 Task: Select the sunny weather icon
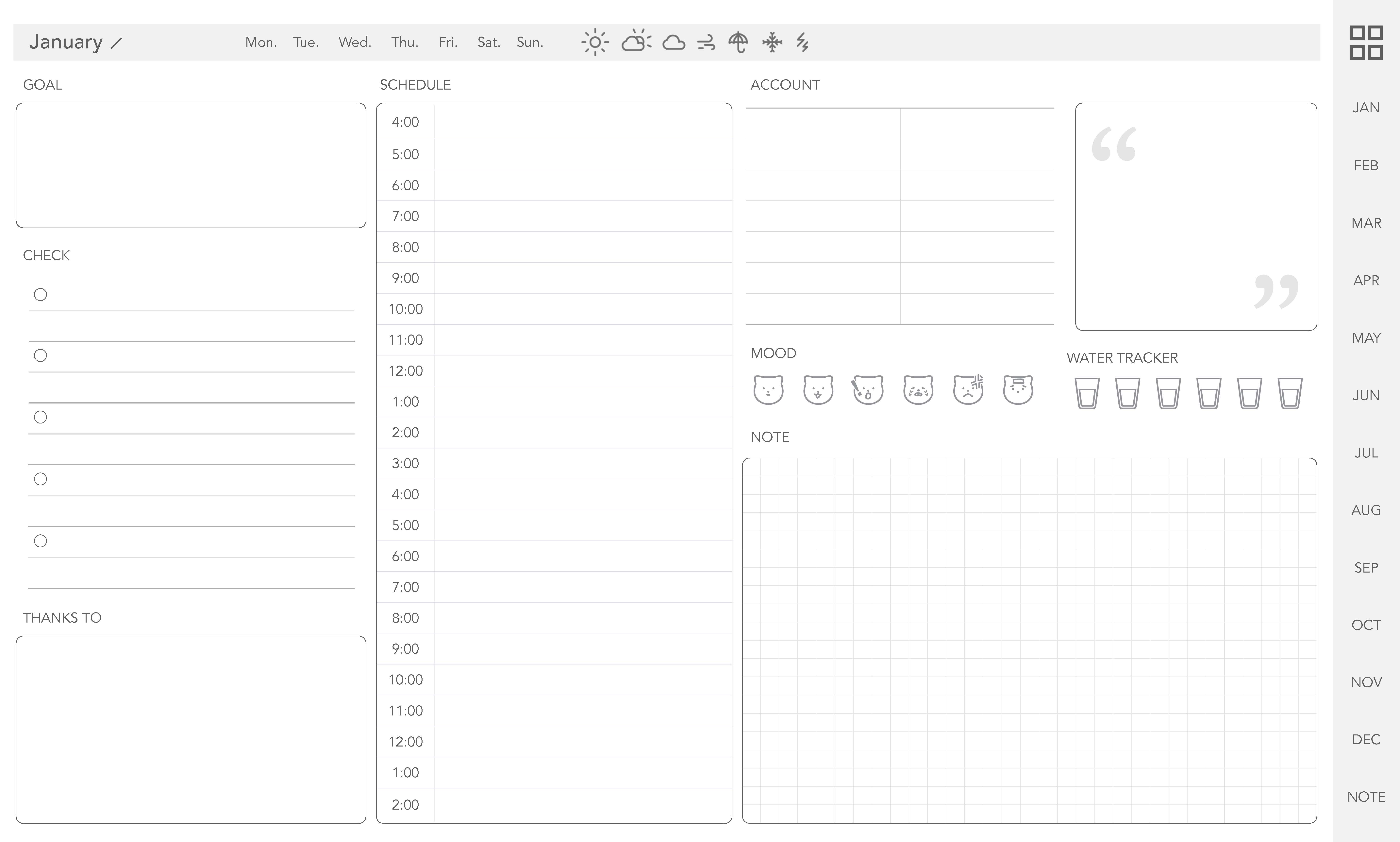coord(595,42)
